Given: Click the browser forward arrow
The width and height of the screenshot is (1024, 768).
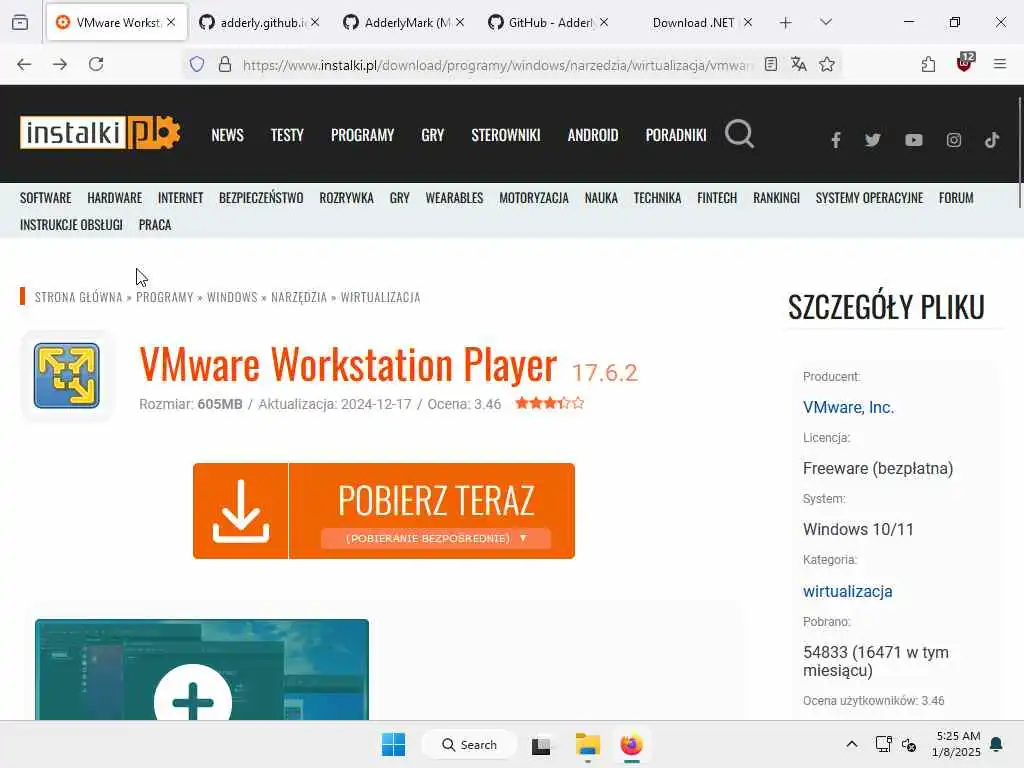Looking at the screenshot, I should click(x=60, y=64).
